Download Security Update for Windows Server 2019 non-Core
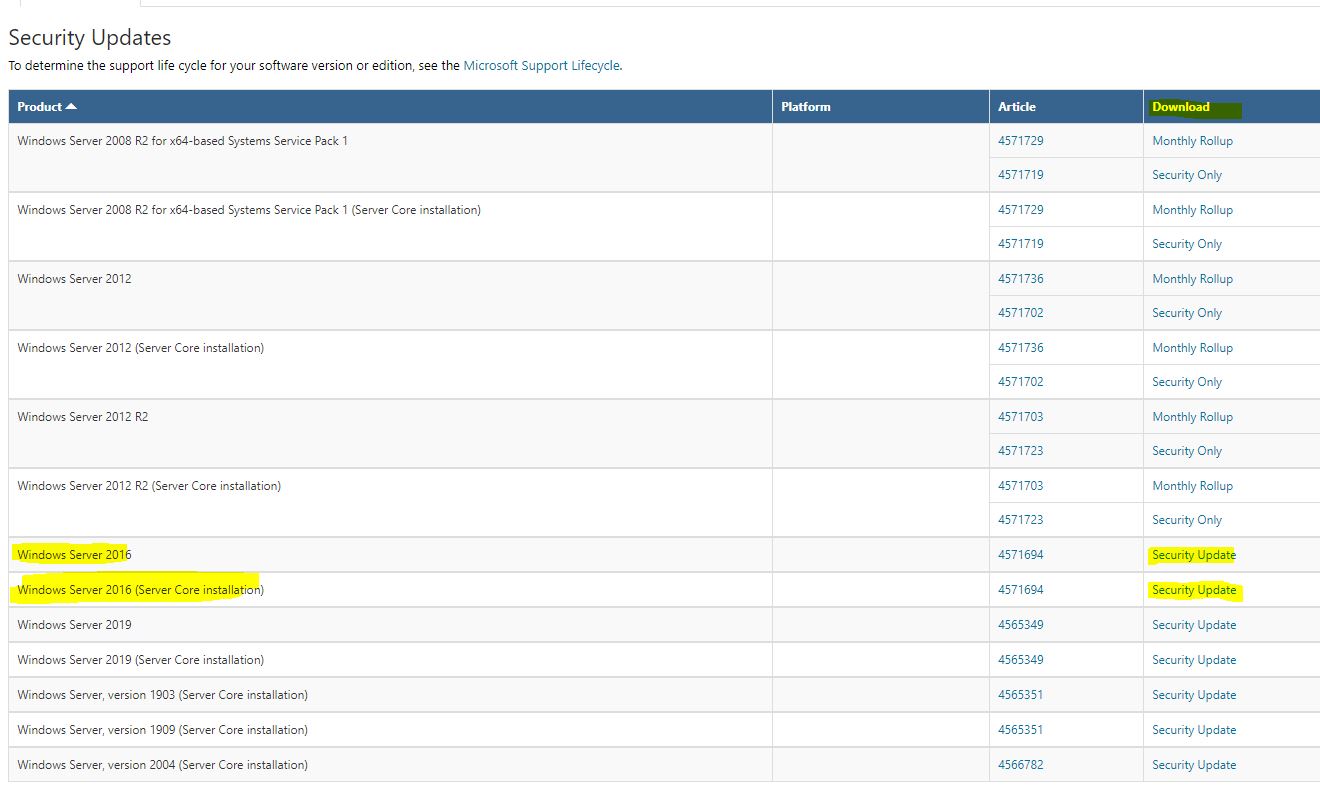Screen dimensions: 1320x799 pyautogui.click(x=1194, y=625)
